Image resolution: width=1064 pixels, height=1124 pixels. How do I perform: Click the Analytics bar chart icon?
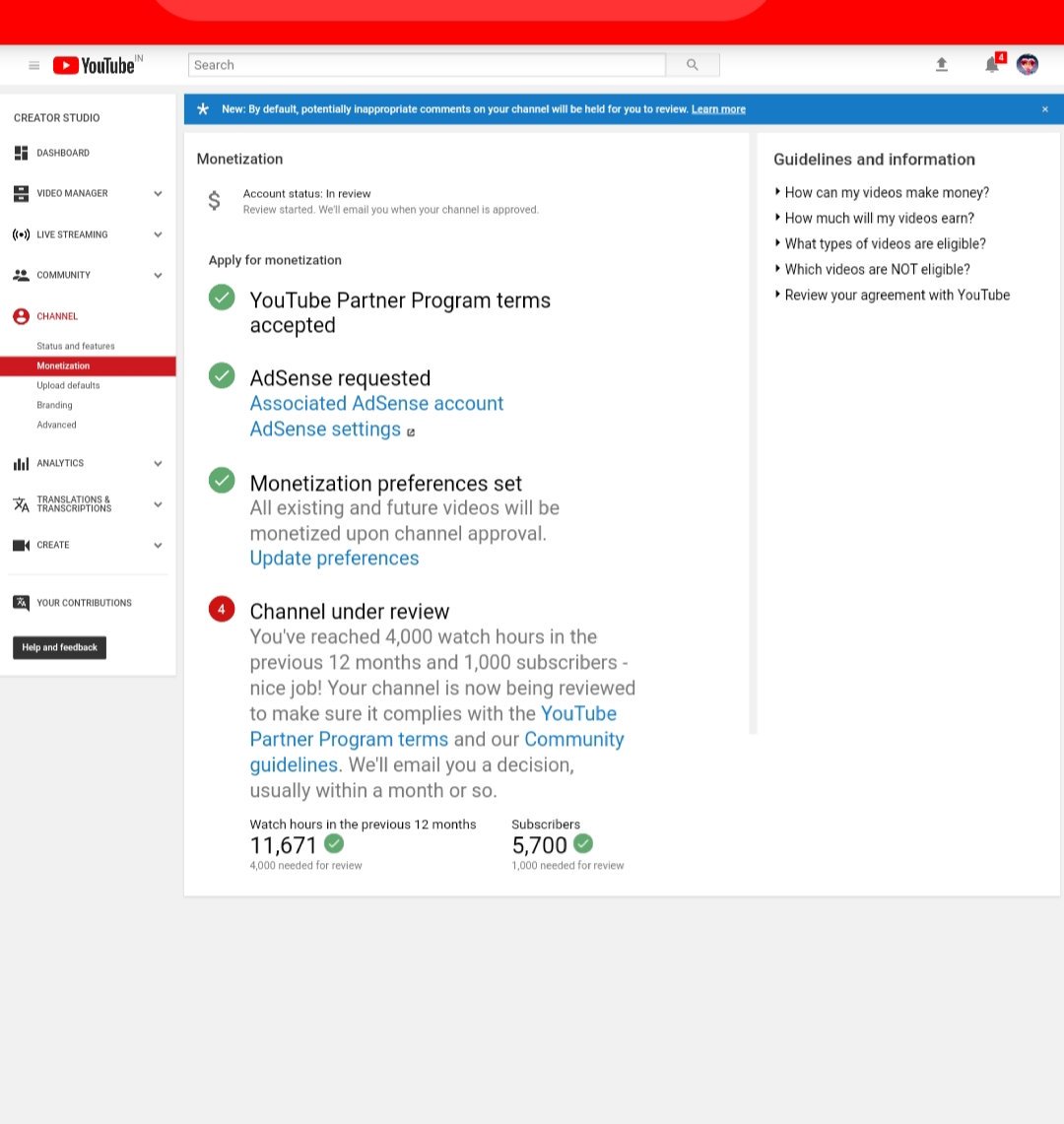click(21, 464)
